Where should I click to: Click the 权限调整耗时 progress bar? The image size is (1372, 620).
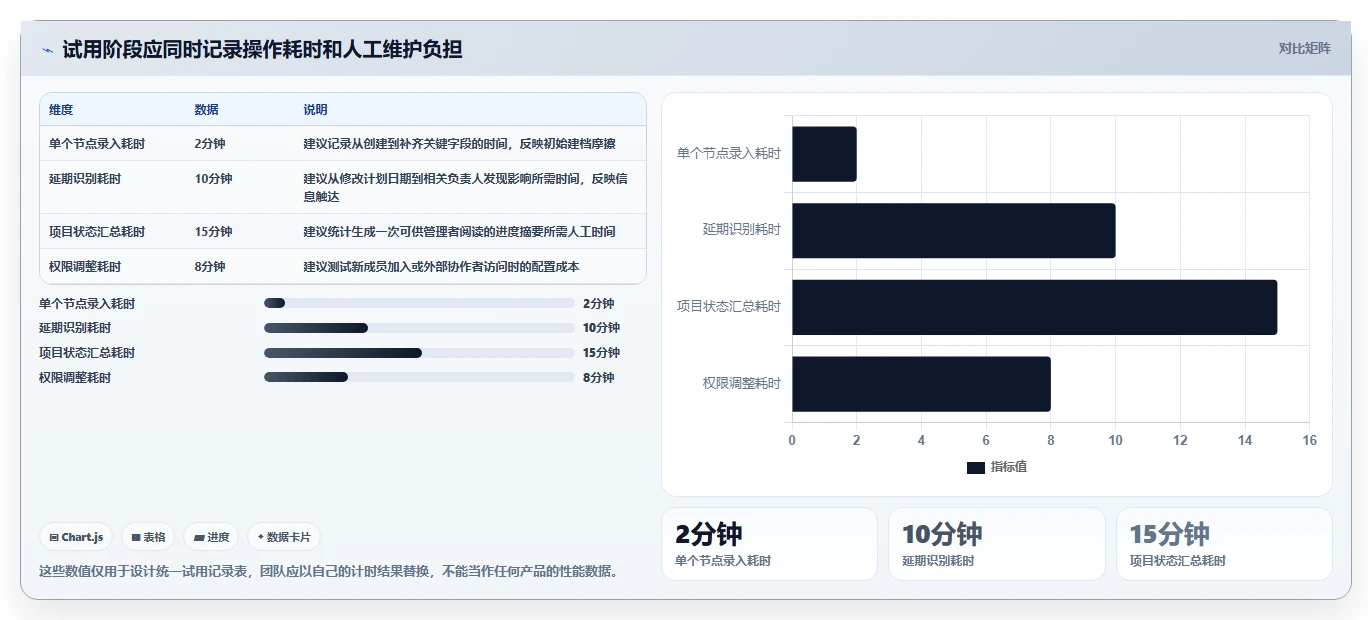pyautogui.click(x=419, y=377)
